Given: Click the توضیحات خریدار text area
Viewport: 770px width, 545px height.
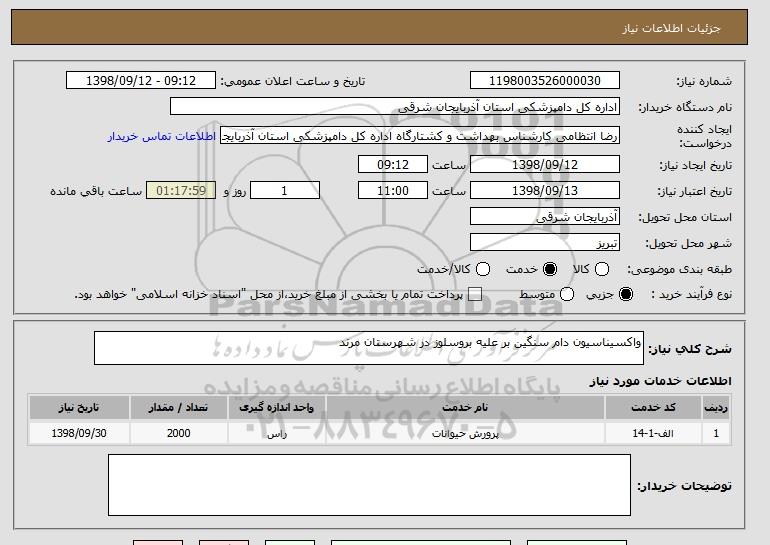Looking at the screenshot, I should pos(369,485).
